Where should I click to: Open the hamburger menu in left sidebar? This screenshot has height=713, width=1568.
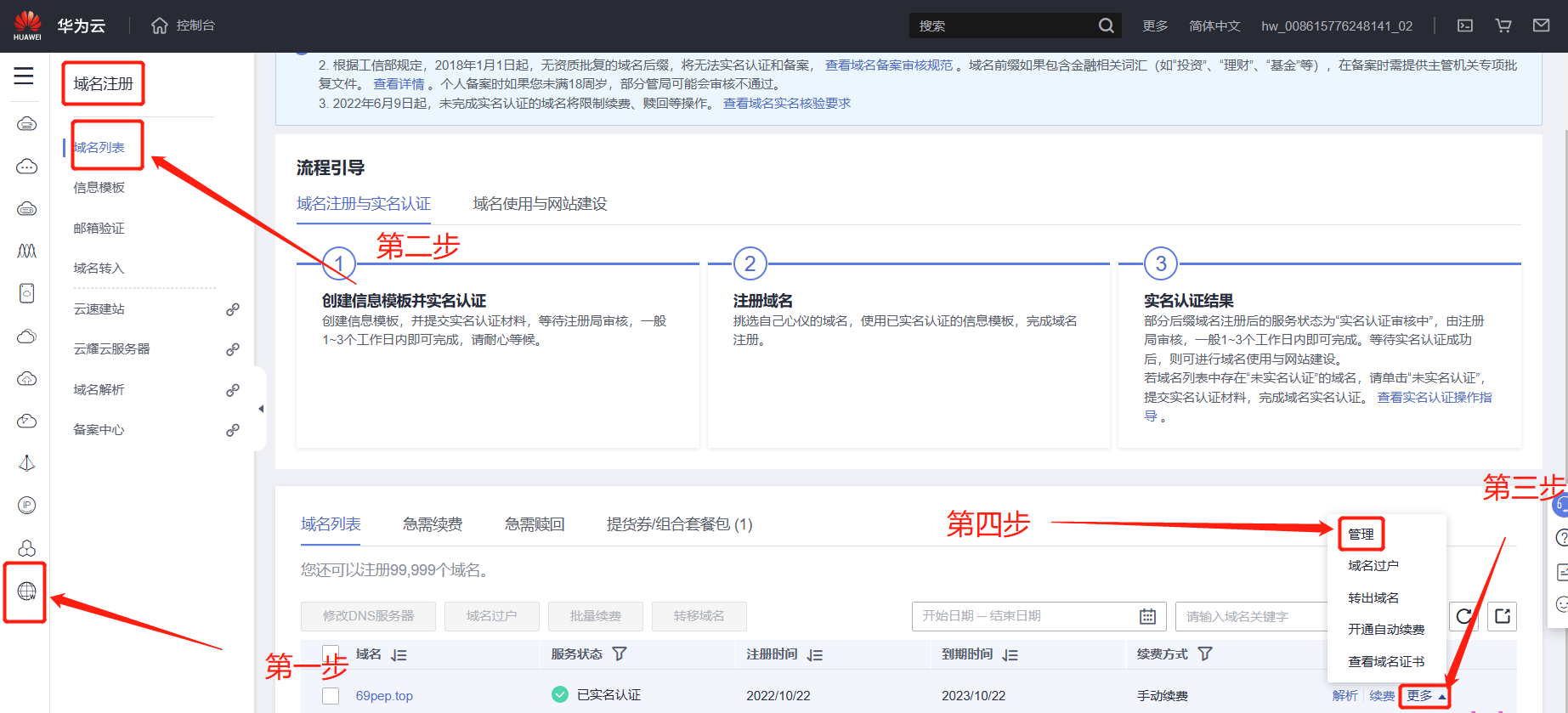pos(24,76)
